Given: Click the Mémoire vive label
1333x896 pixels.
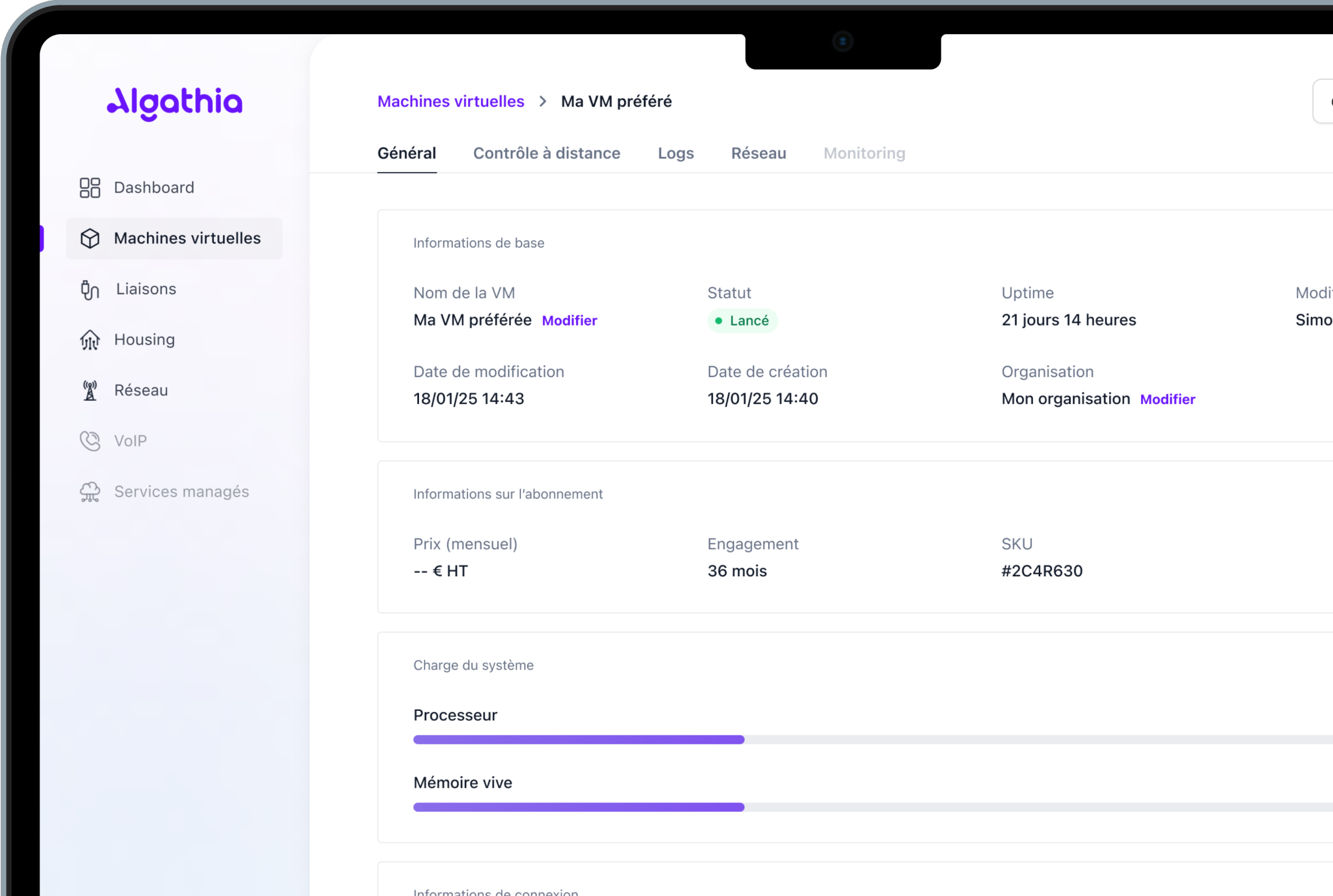Looking at the screenshot, I should click(463, 783).
